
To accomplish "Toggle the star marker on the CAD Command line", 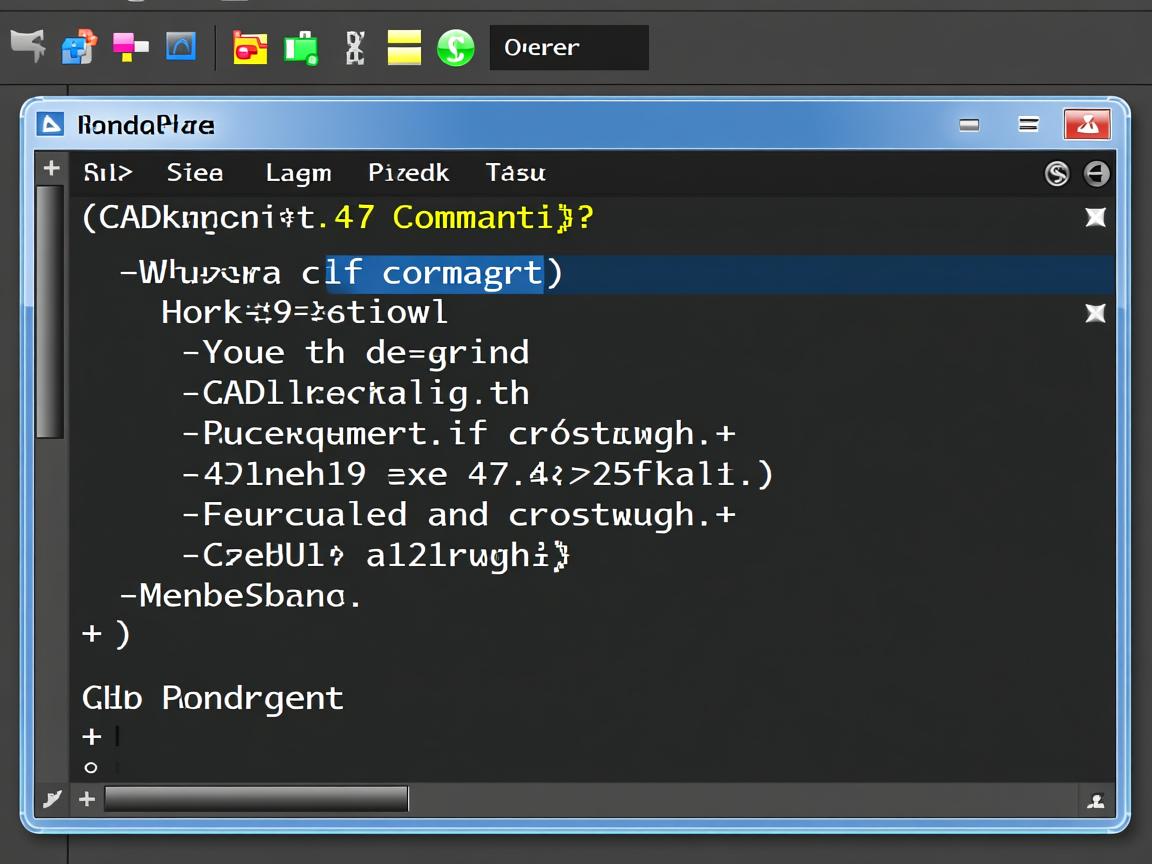I will click(1096, 217).
